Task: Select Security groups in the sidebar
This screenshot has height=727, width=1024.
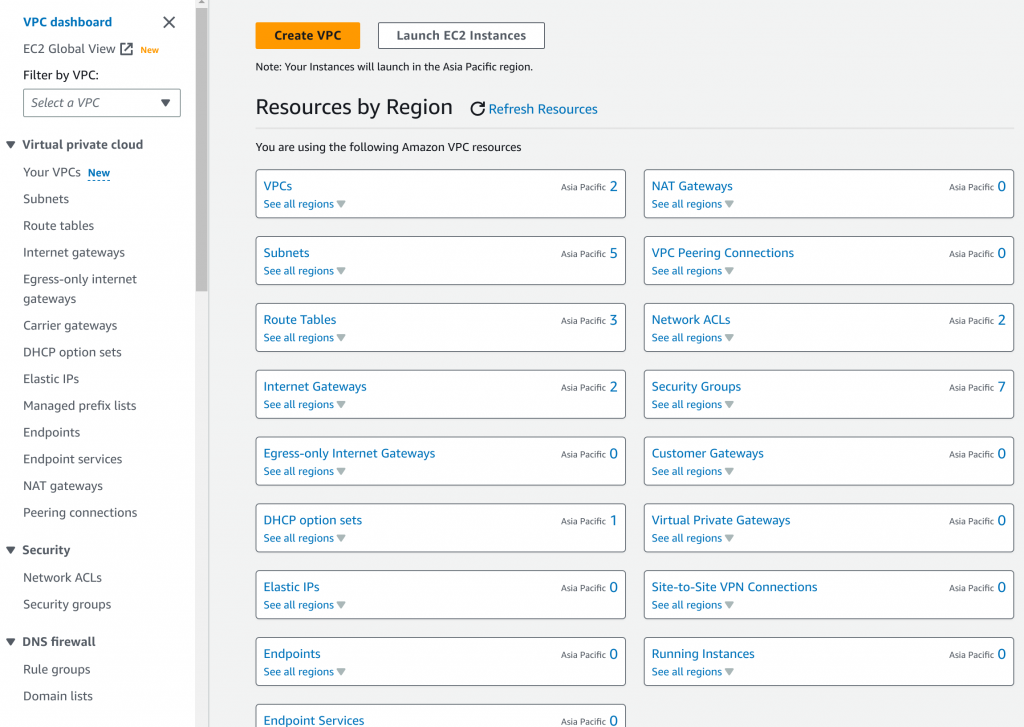Action: click(67, 605)
